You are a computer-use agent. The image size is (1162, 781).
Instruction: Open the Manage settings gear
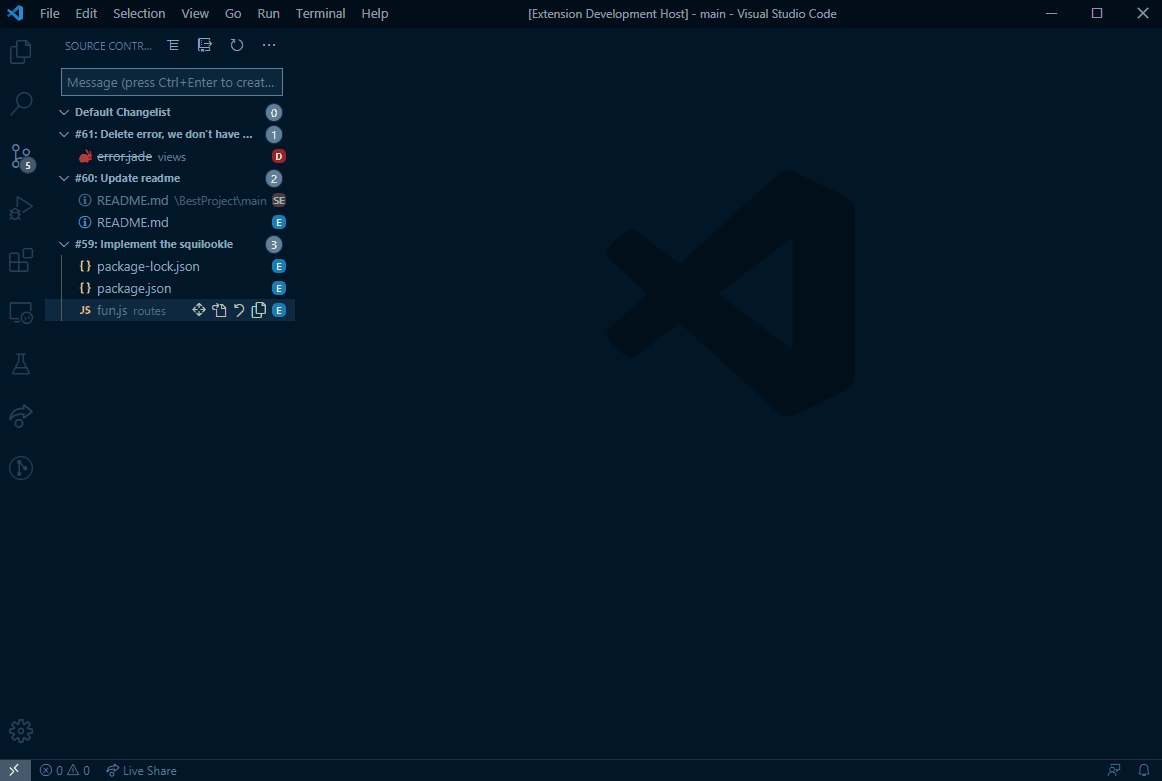tap(21, 731)
